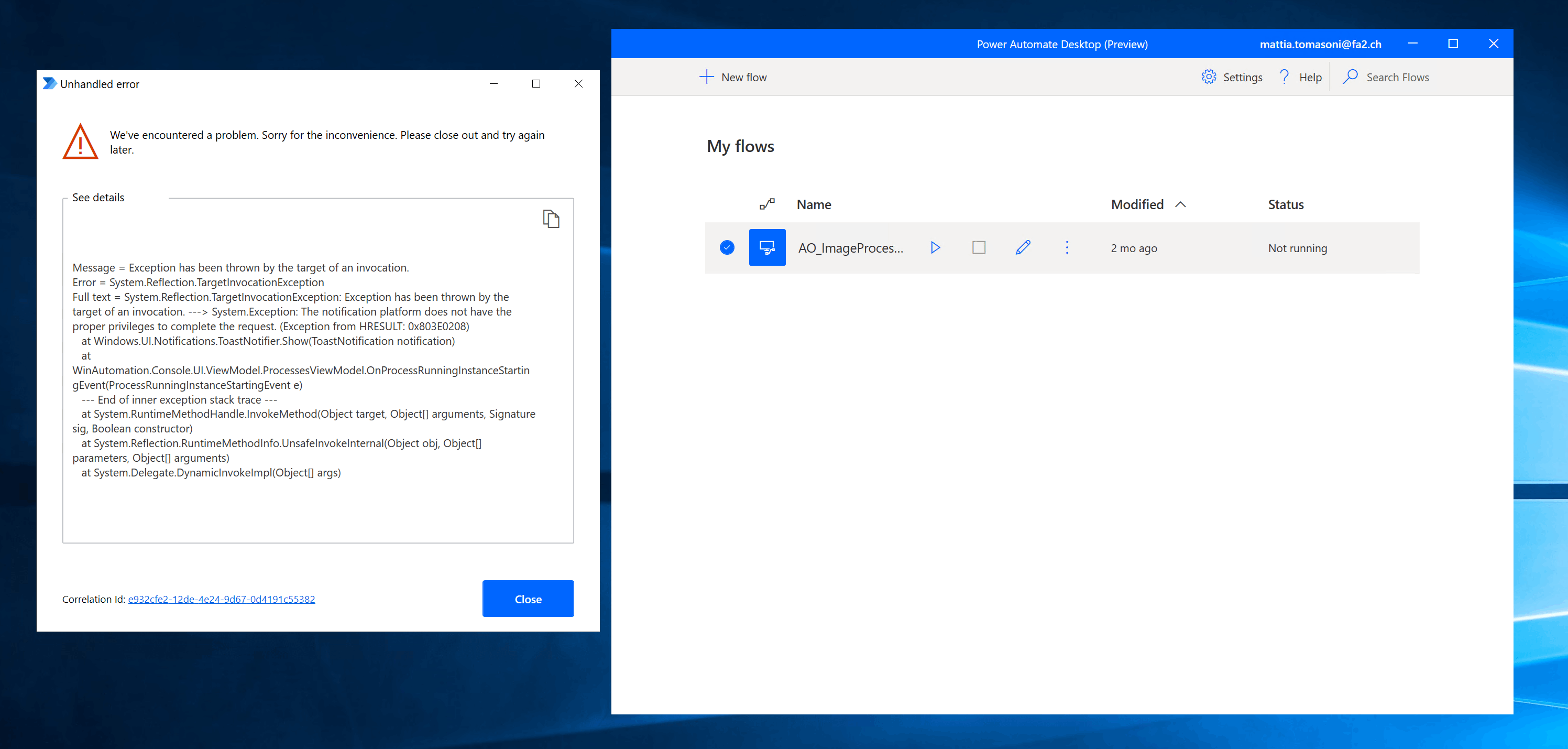This screenshot has width=1568, height=749.
Task: Run the AO_ImageProces flow with play icon
Action: coord(935,247)
